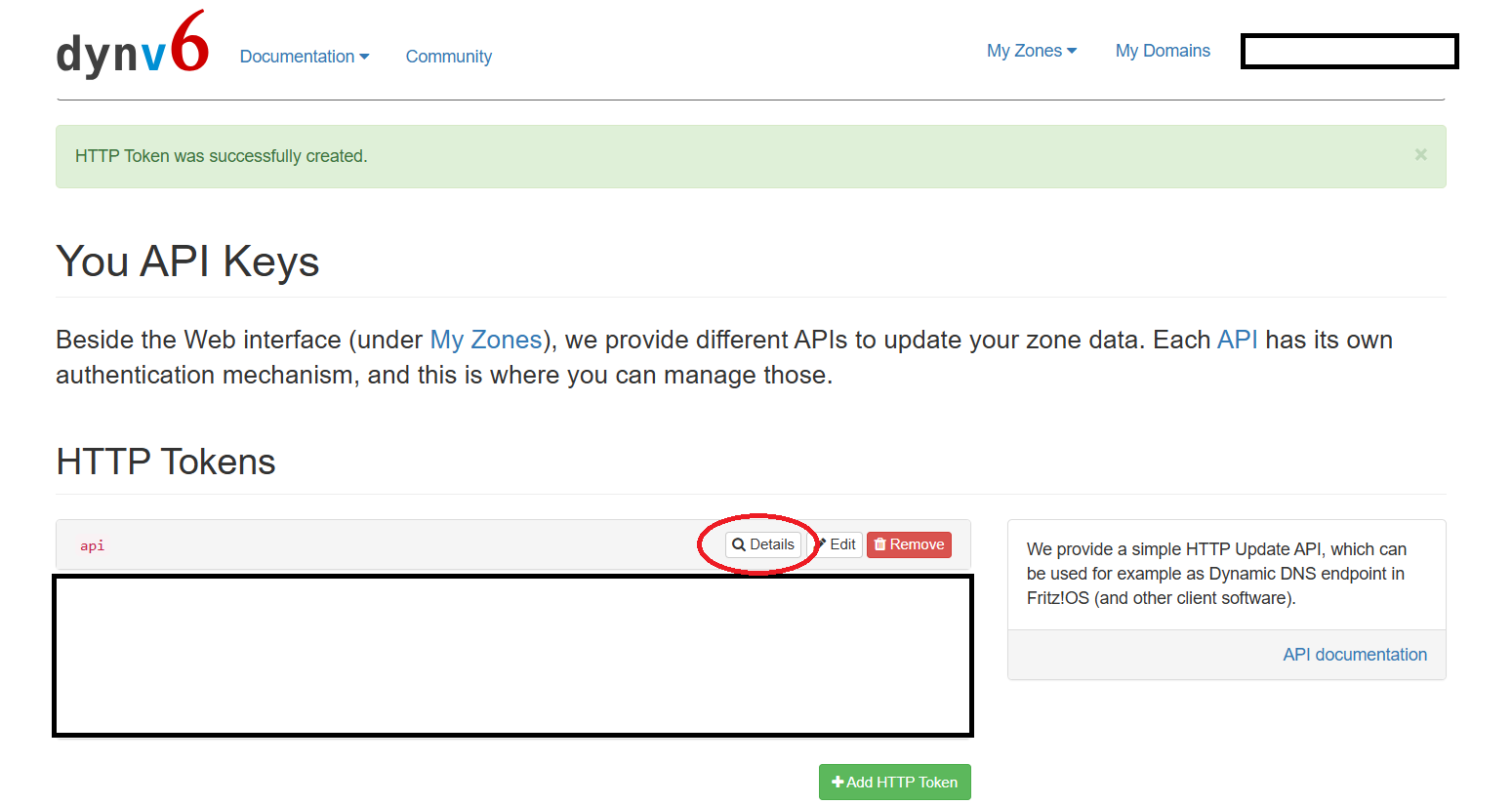The image size is (1512, 804).
Task: Open the API documentation link
Action: click(x=1354, y=655)
